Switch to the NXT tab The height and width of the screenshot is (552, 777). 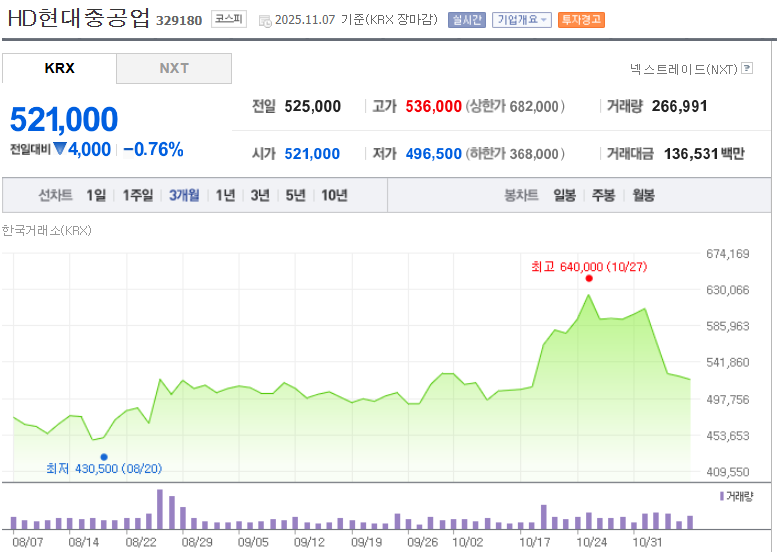click(174, 68)
